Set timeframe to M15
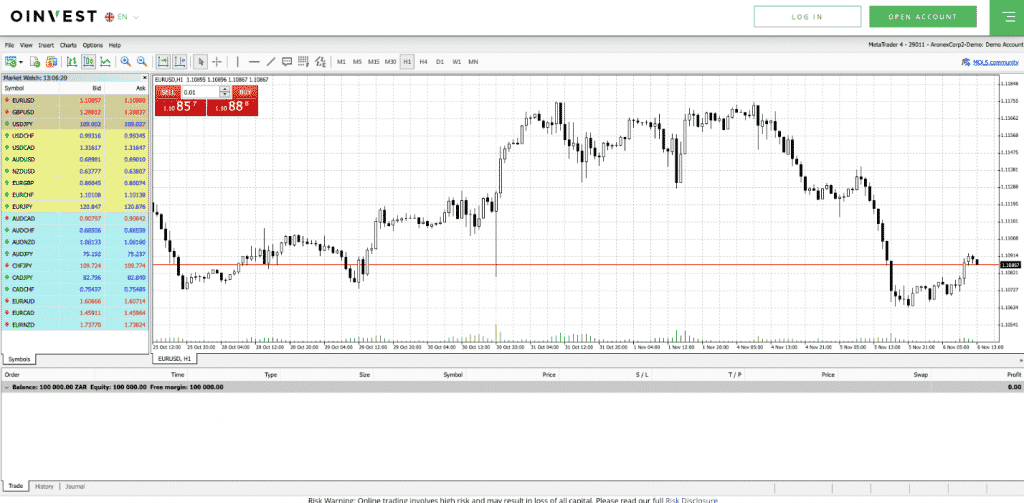 pyautogui.click(x=374, y=61)
